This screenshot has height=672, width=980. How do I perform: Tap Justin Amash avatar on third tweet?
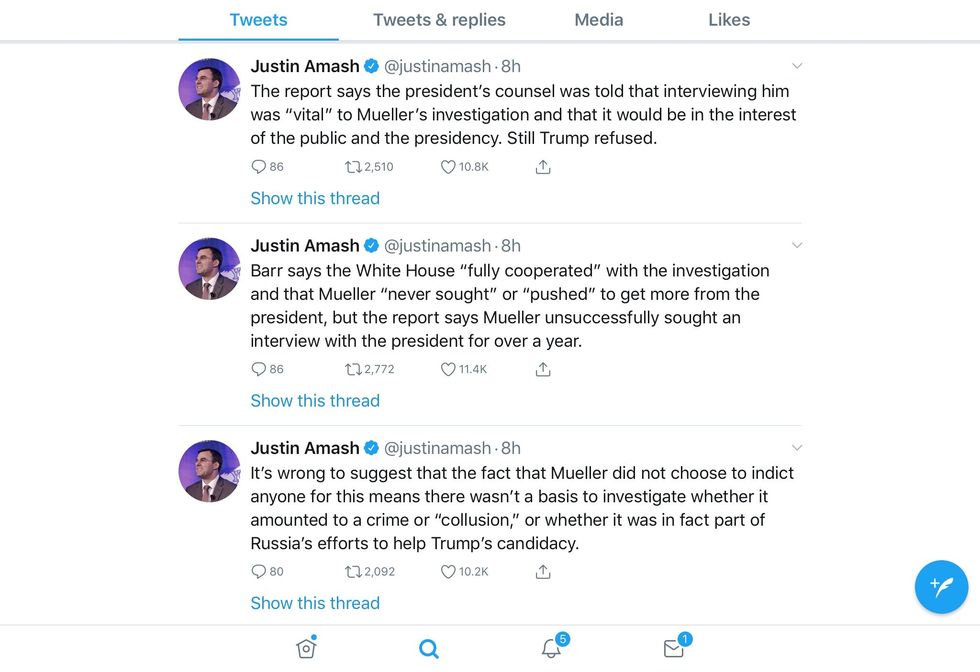click(x=209, y=471)
